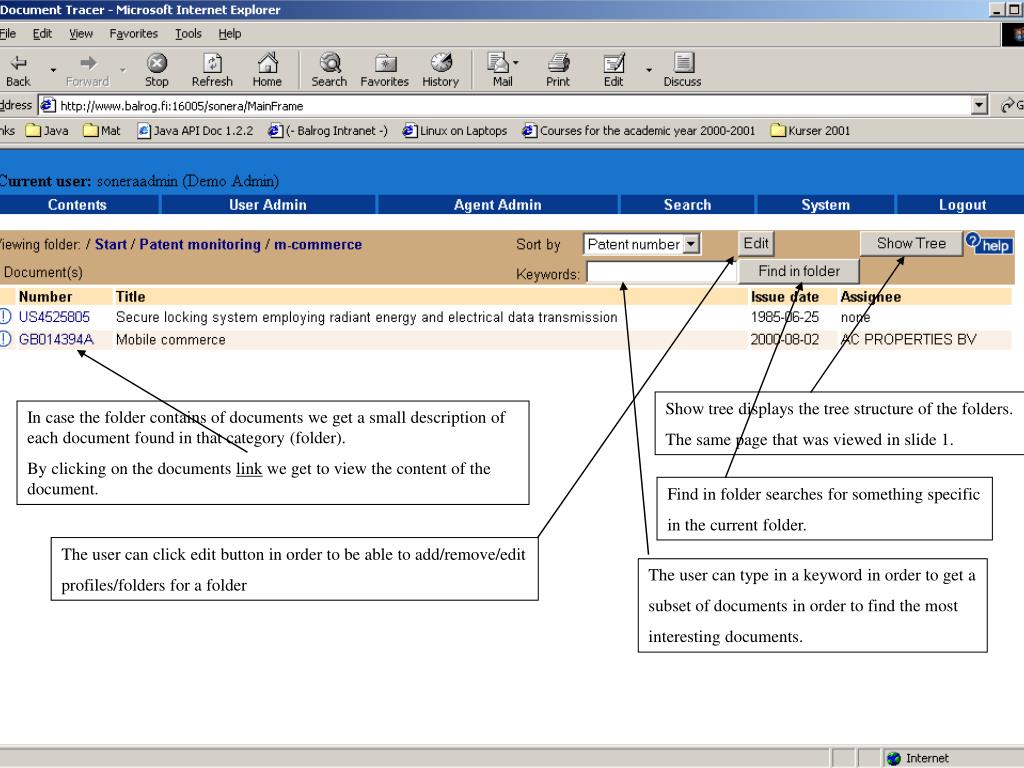Open Courses for the academic year bookmark

(x=639, y=131)
